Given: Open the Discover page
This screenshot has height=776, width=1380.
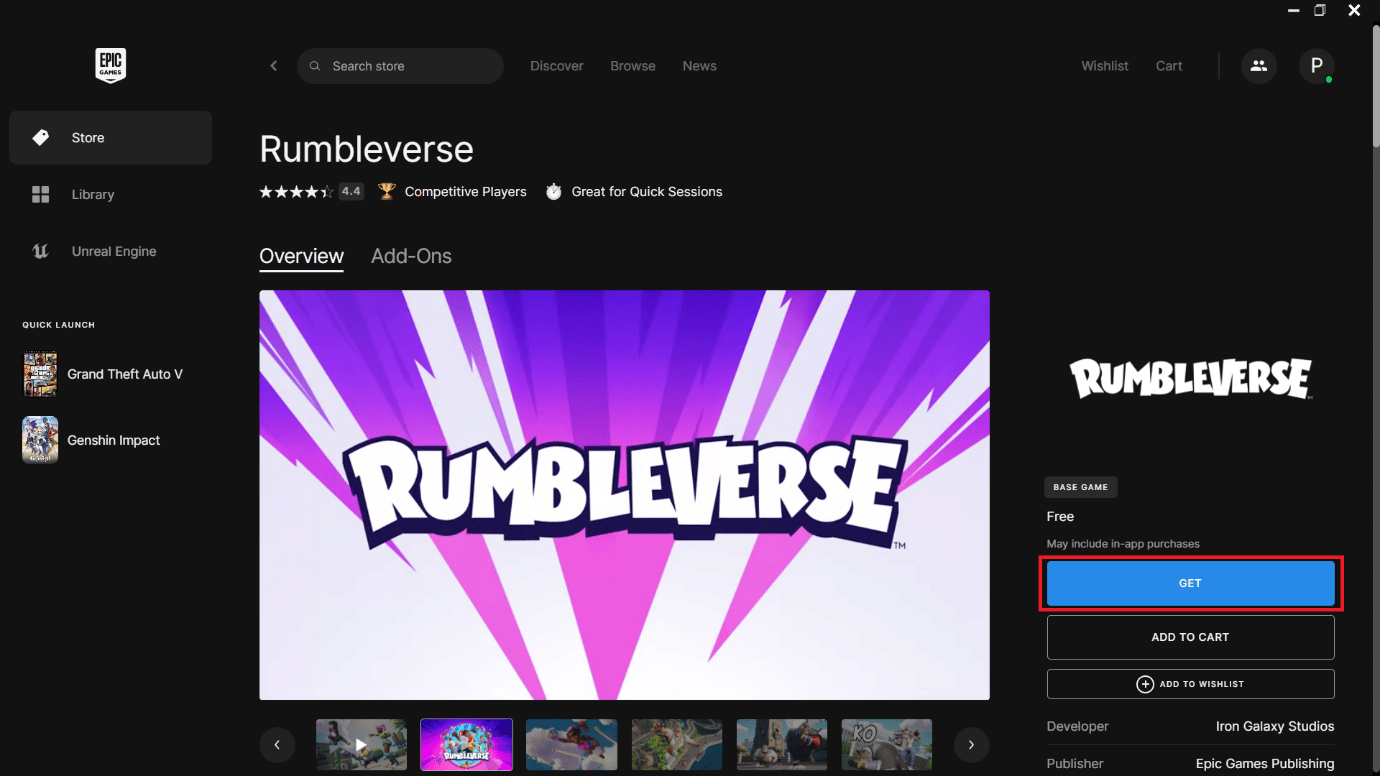Looking at the screenshot, I should pyautogui.click(x=557, y=66).
